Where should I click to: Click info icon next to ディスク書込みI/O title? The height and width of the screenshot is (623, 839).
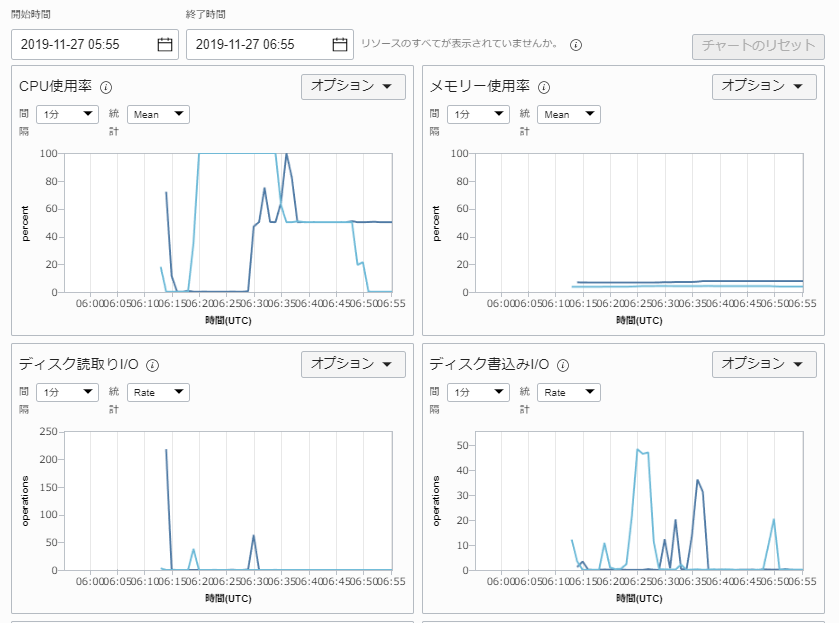[563, 365]
